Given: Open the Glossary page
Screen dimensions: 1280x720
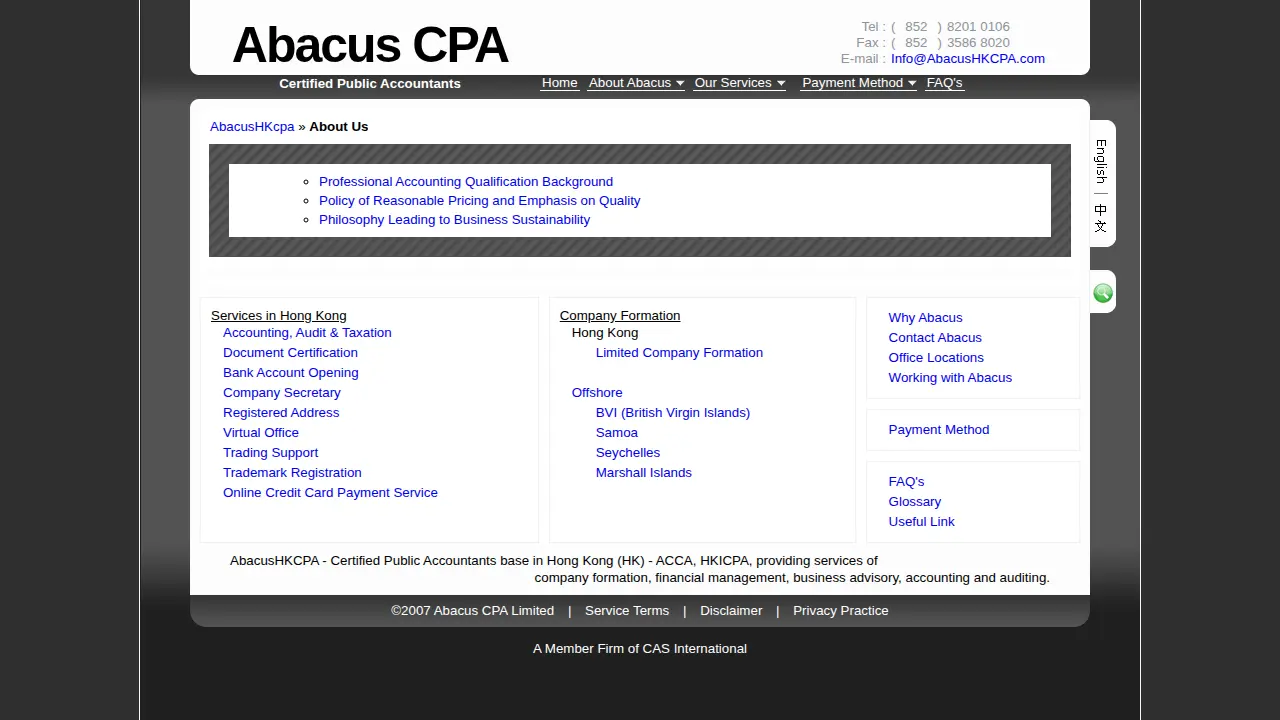Looking at the screenshot, I should [915, 502].
